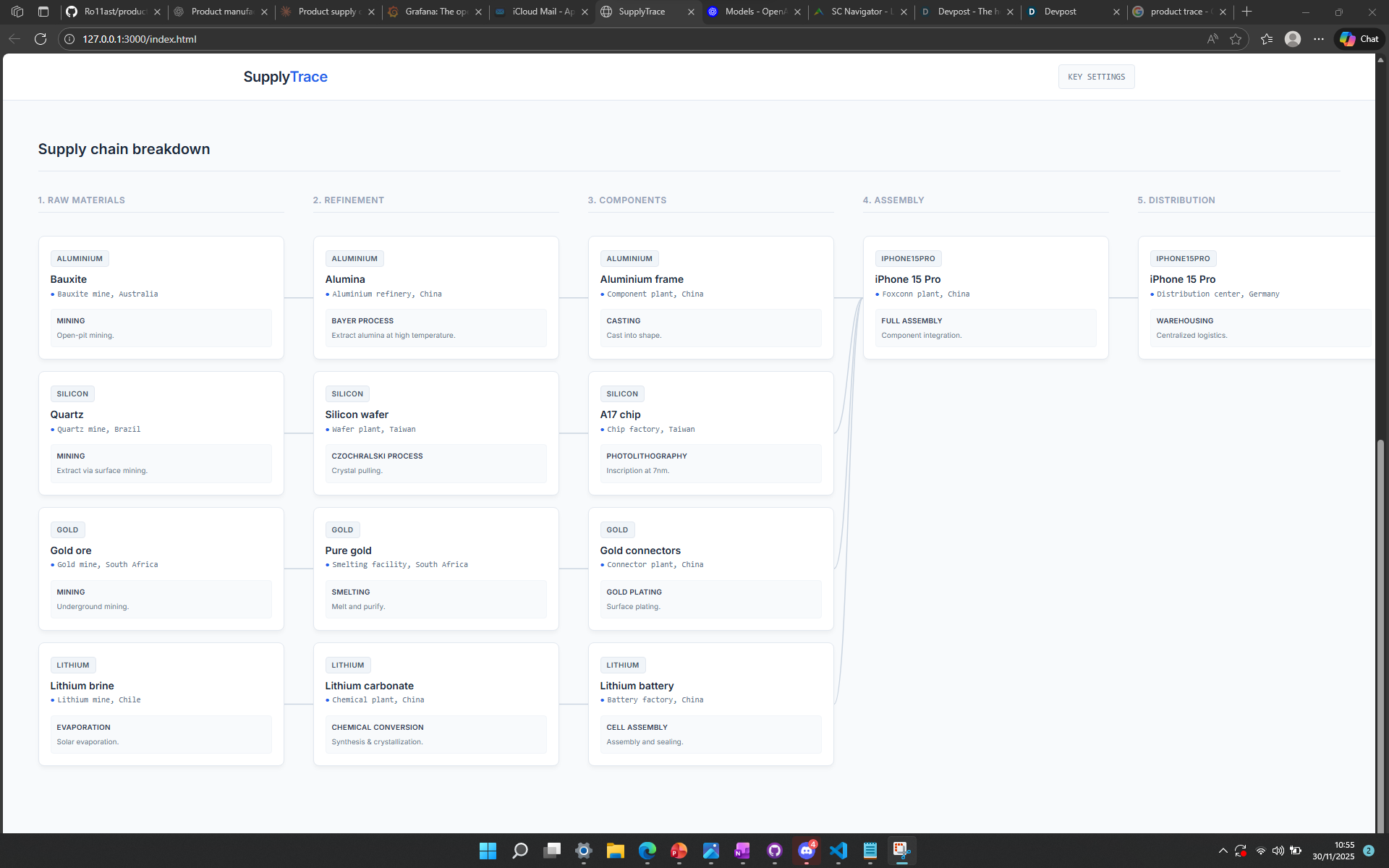The image size is (1389, 868).
Task: Click the SupplyTrace logo link
Action: [285, 77]
